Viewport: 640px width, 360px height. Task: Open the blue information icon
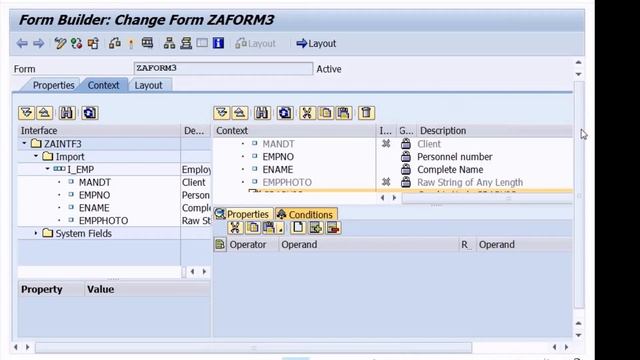click(218, 43)
